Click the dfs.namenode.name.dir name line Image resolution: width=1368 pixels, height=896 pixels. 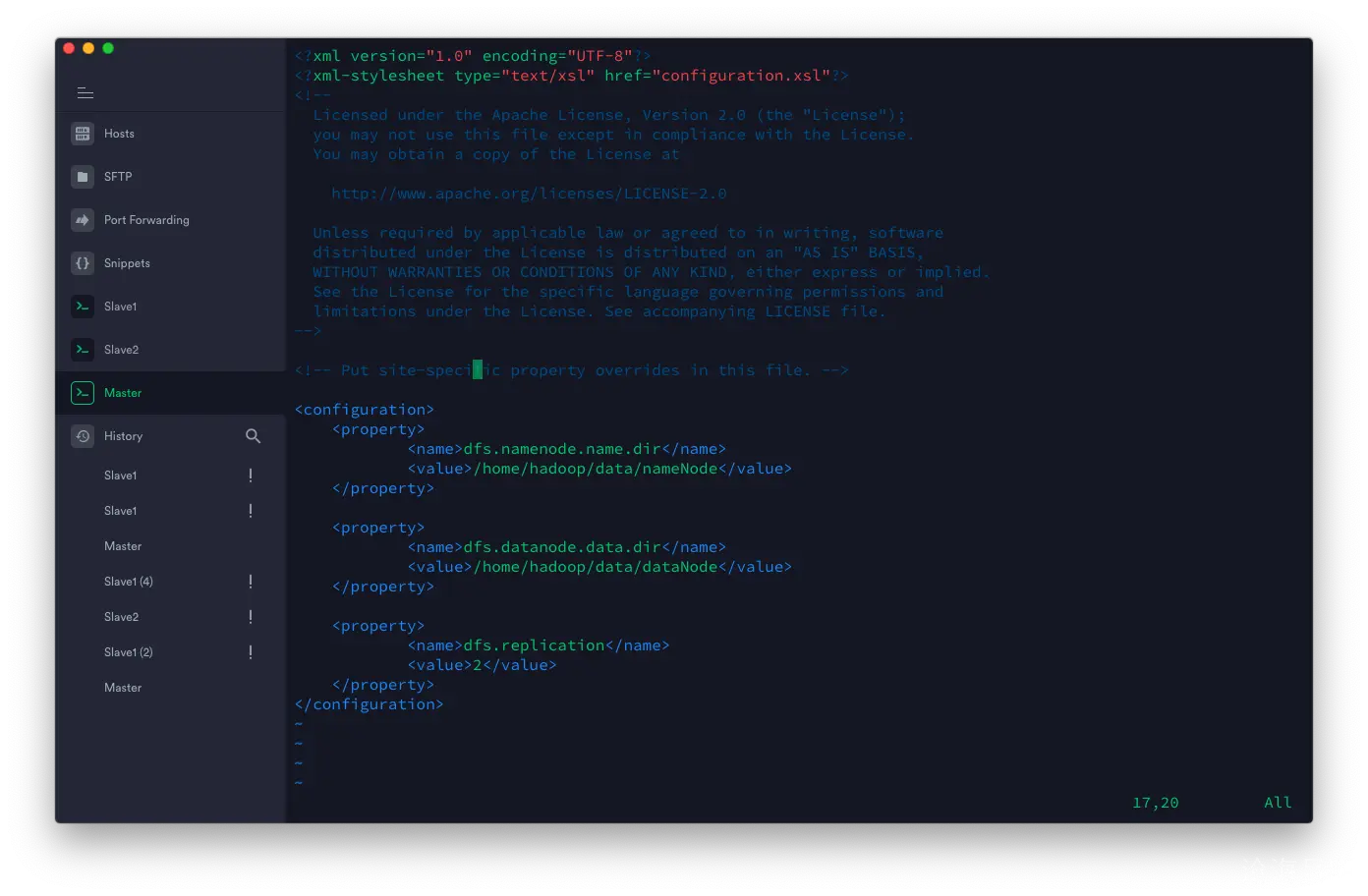(567, 449)
